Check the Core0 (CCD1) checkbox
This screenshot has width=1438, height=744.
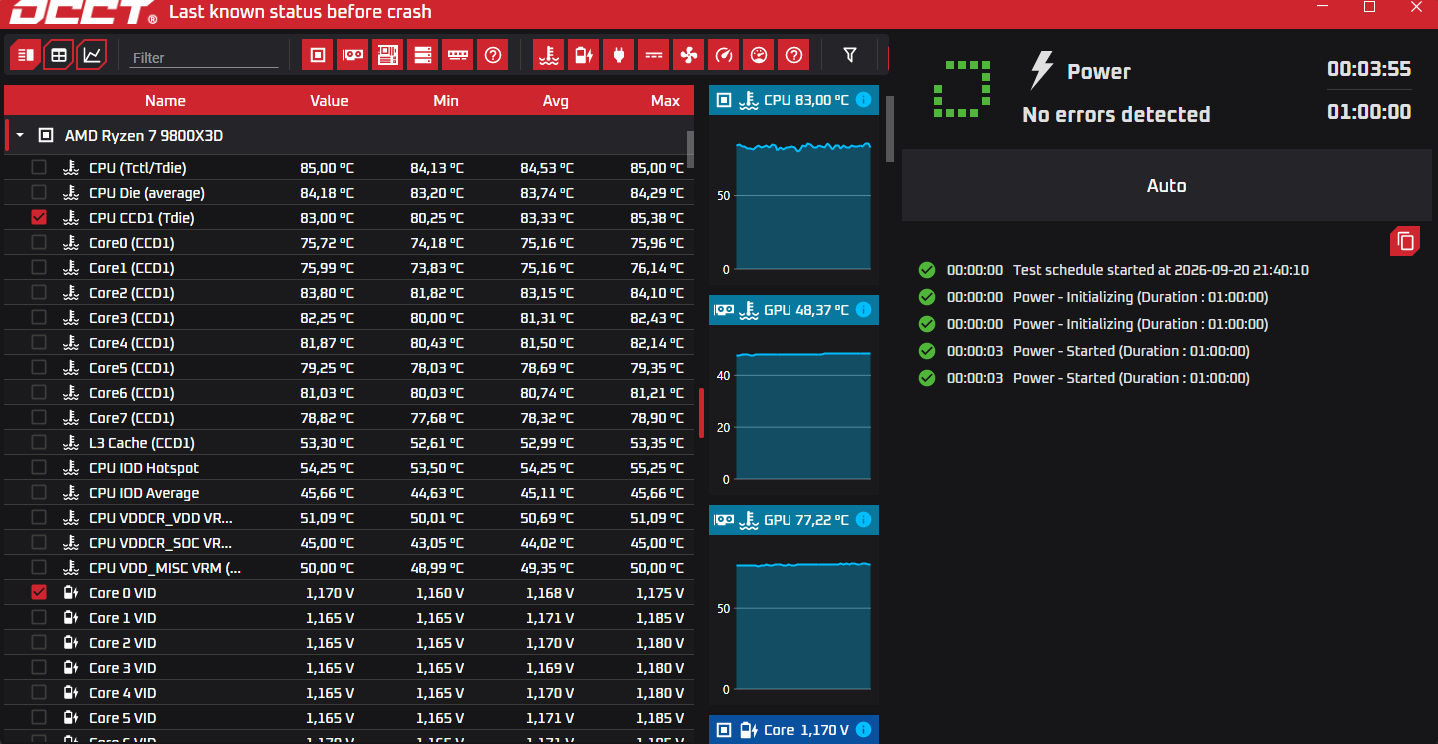(39, 243)
